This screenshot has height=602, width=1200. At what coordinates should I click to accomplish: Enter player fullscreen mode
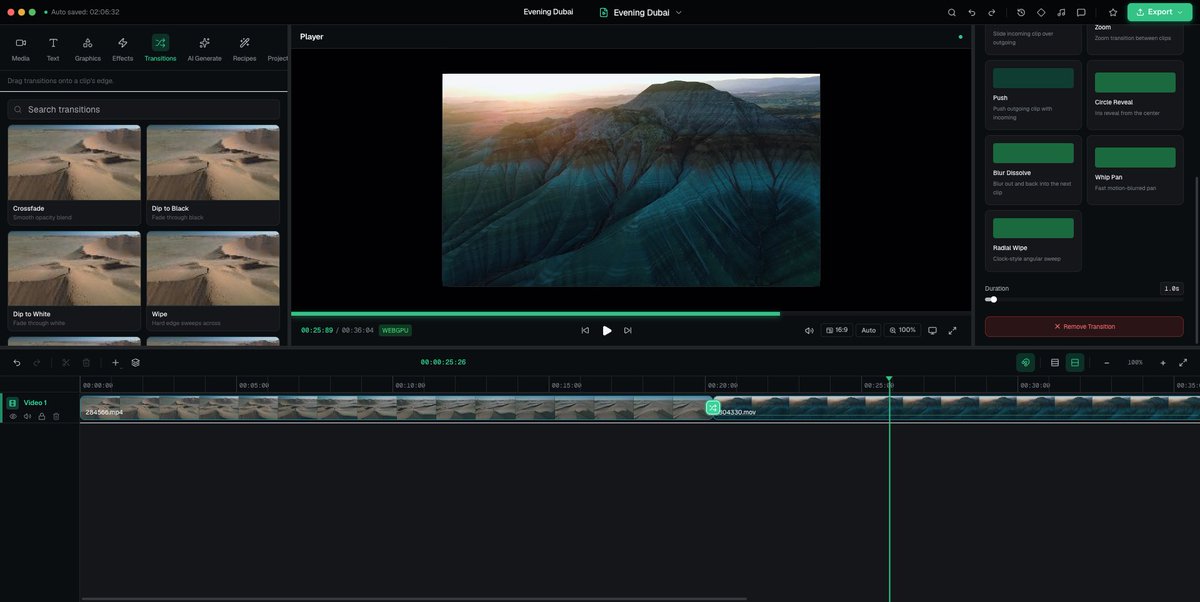tap(952, 330)
